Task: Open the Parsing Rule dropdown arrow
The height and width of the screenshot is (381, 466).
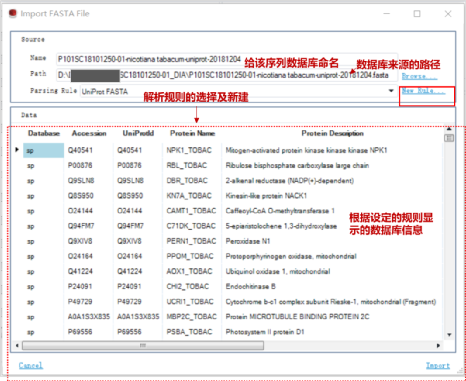Action: coord(391,91)
